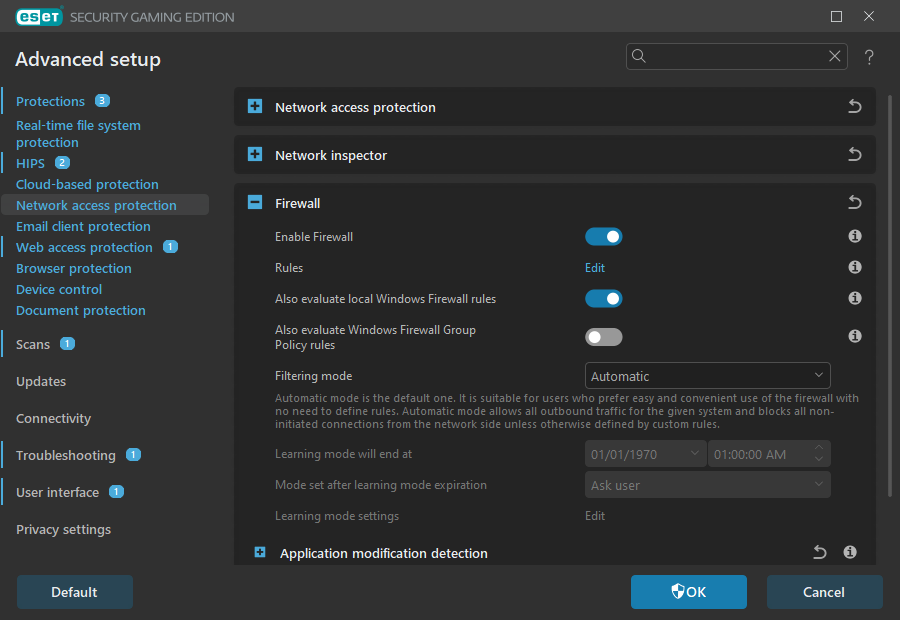Edit the firewall Rules

(x=595, y=268)
